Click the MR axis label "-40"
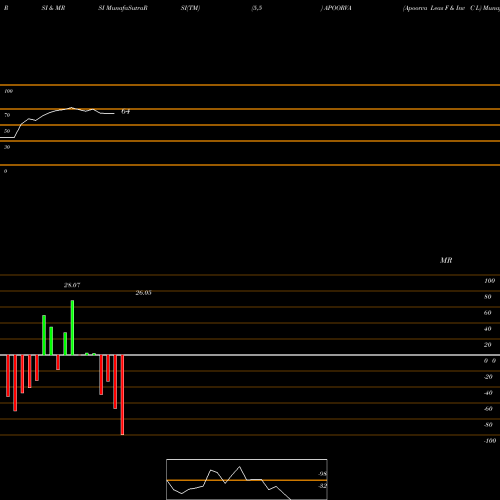 pos(488,393)
